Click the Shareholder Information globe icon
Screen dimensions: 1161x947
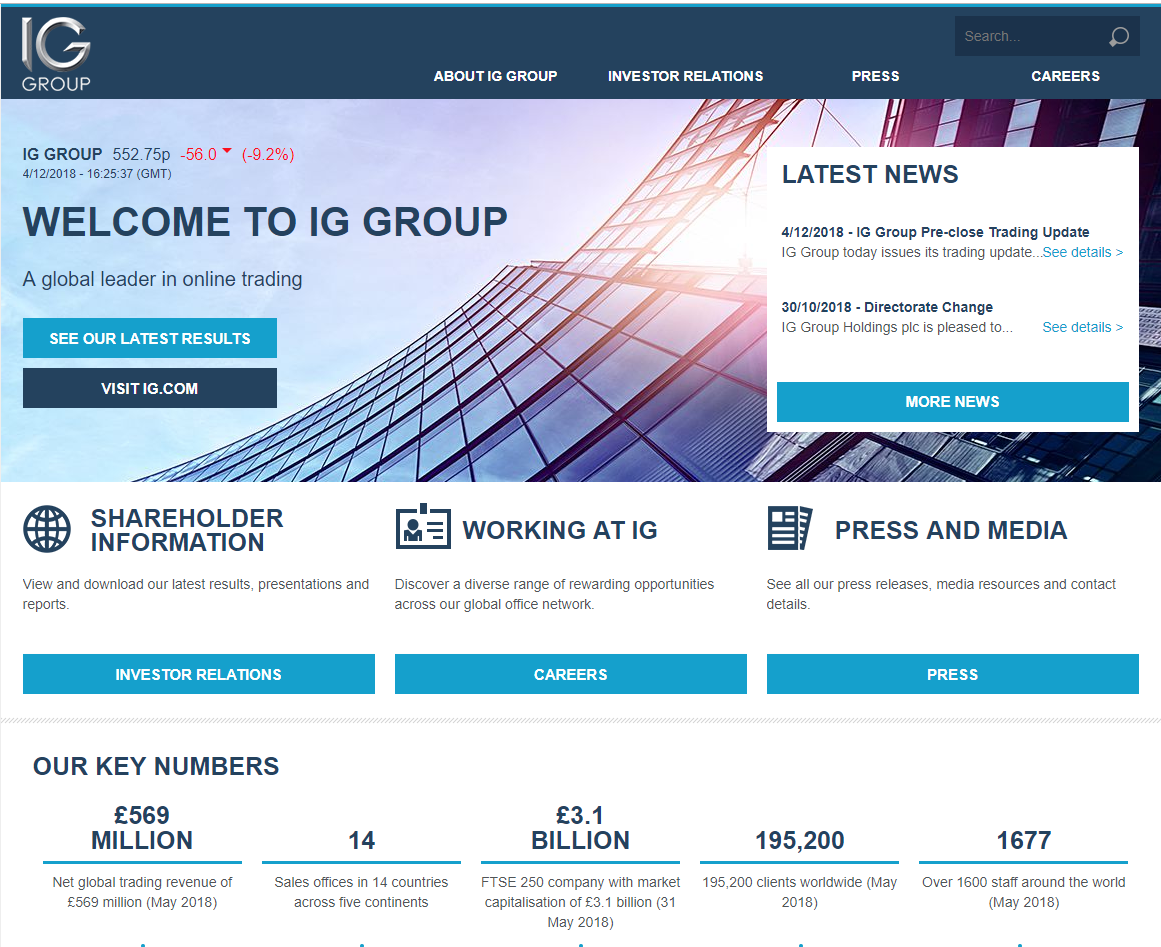pyautogui.click(x=47, y=529)
